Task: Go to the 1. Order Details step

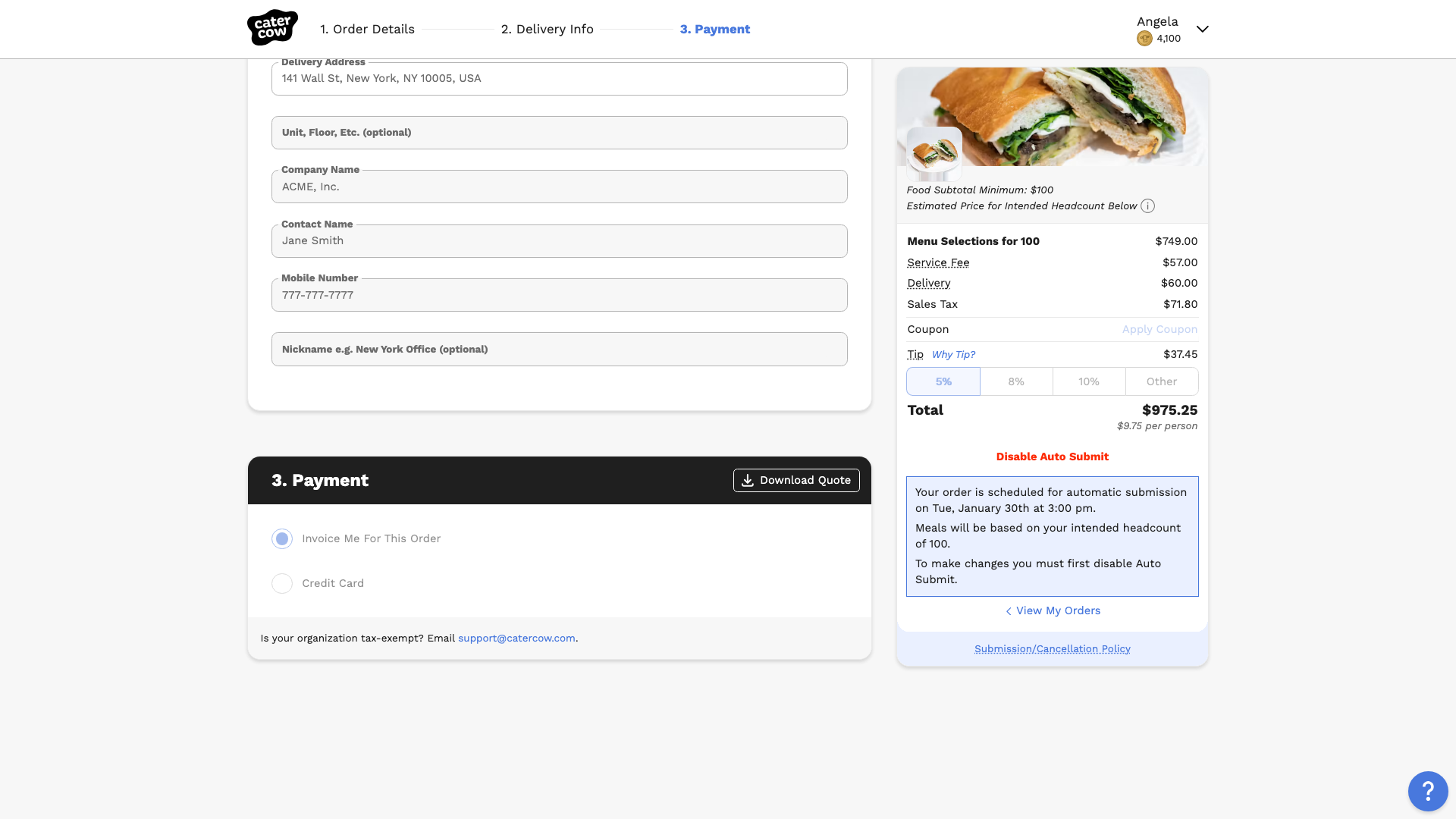Action: click(367, 29)
